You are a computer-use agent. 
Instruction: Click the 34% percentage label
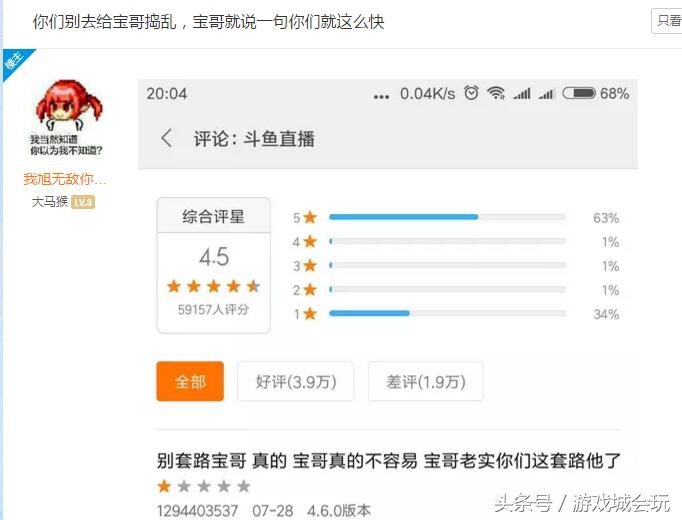(606, 314)
